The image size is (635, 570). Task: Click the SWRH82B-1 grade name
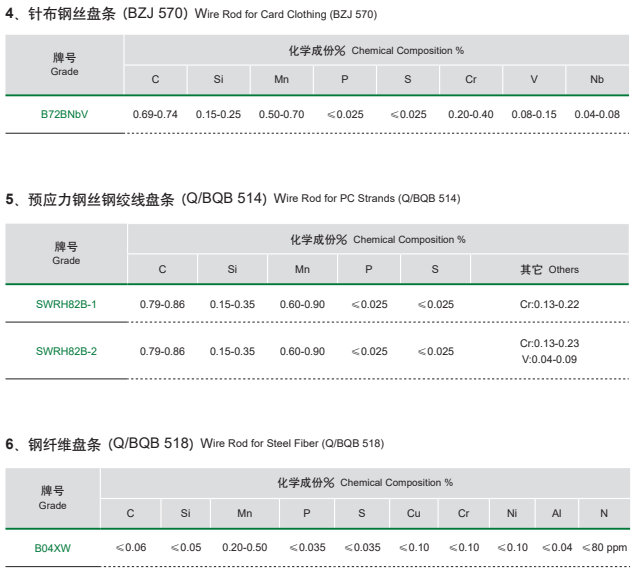(x=66, y=303)
